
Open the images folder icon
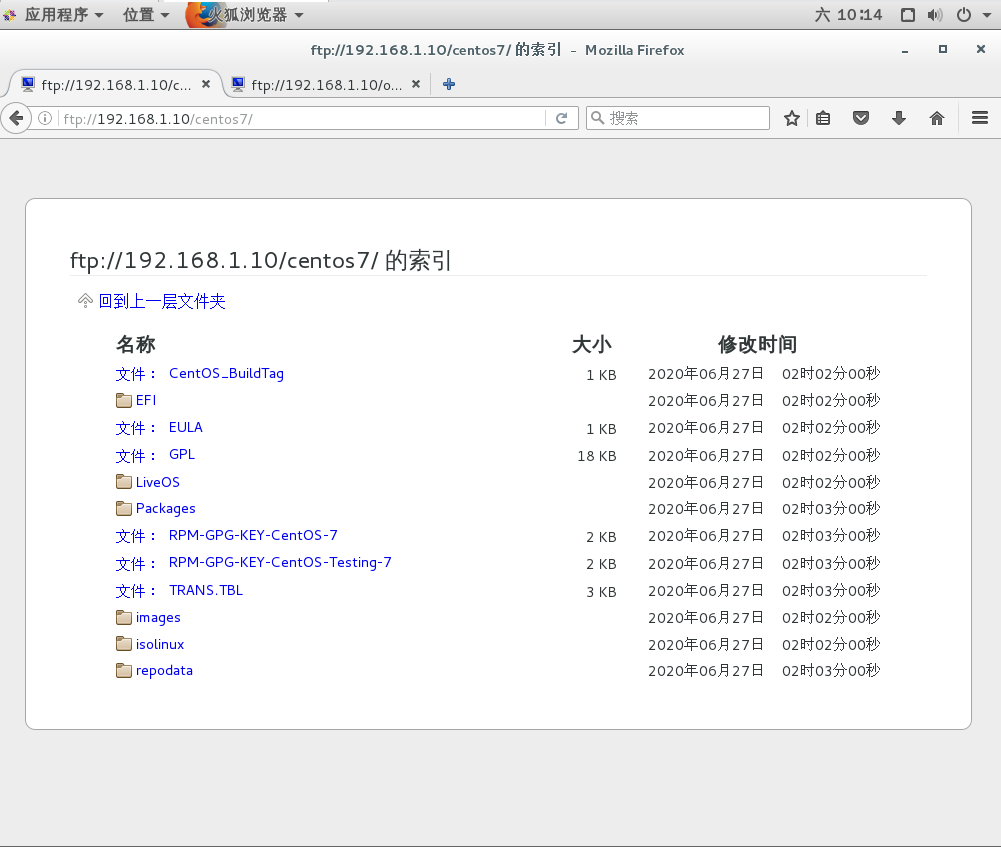pyautogui.click(x=124, y=617)
